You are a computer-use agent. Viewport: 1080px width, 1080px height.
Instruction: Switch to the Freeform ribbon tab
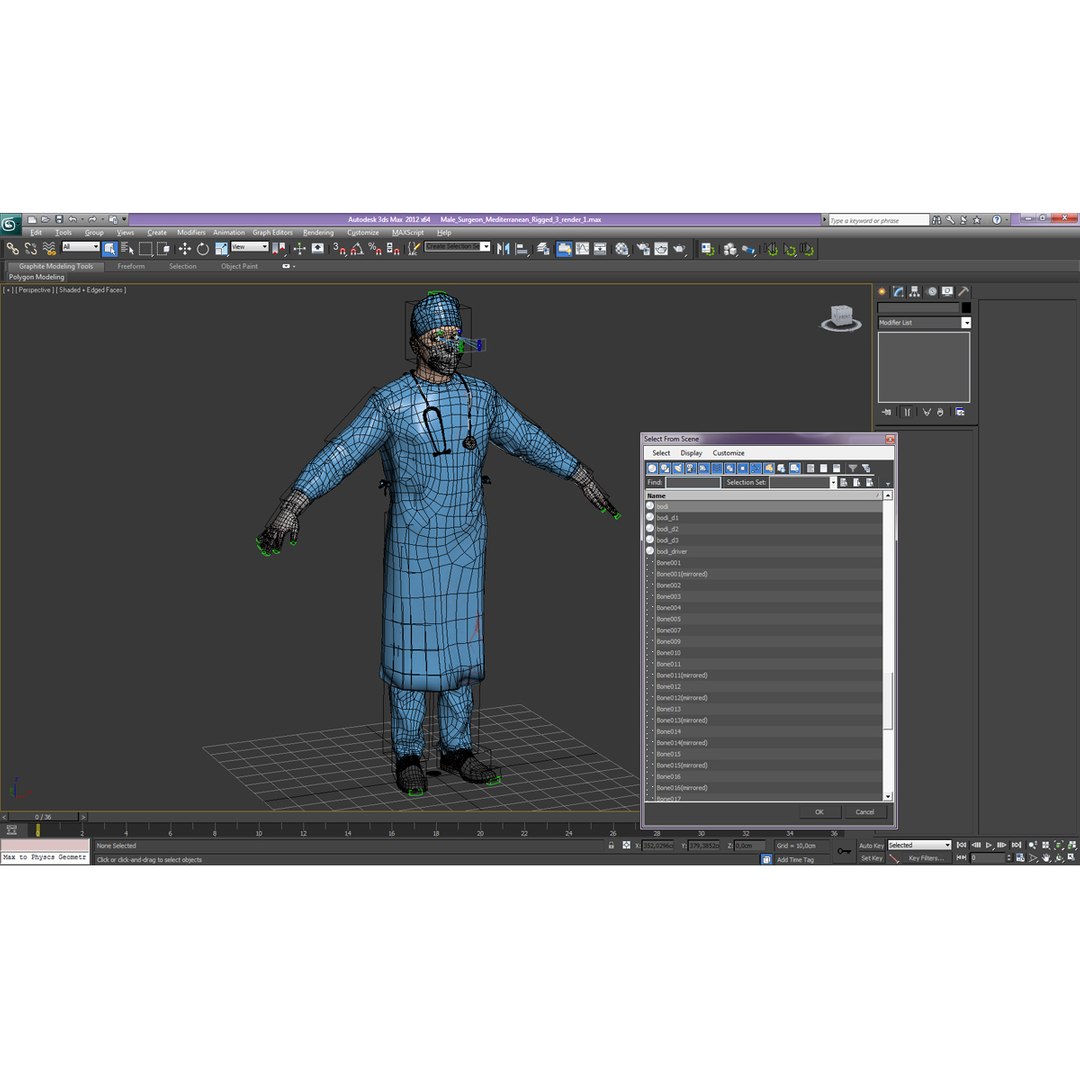pyautogui.click(x=131, y=266)
